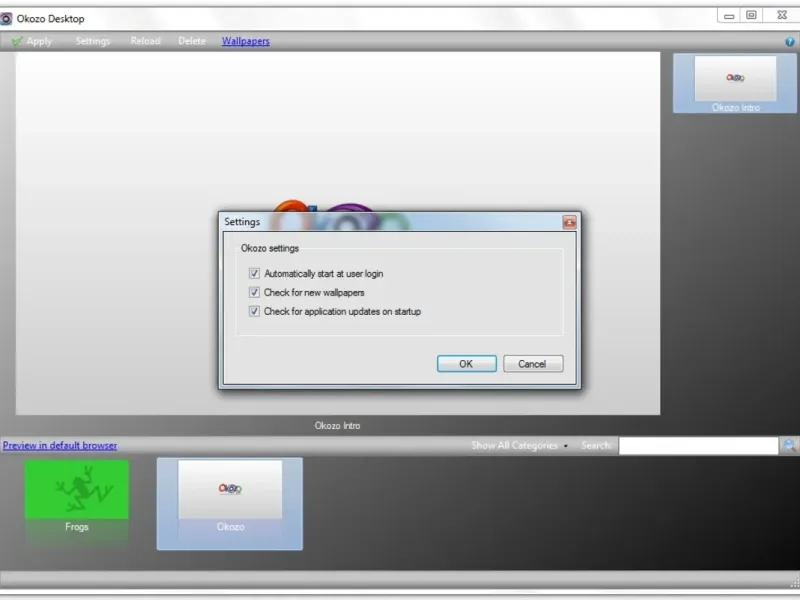Click the search magnifier icon
The width and height of the screenshot is (800, 600).
pos(789,446)
